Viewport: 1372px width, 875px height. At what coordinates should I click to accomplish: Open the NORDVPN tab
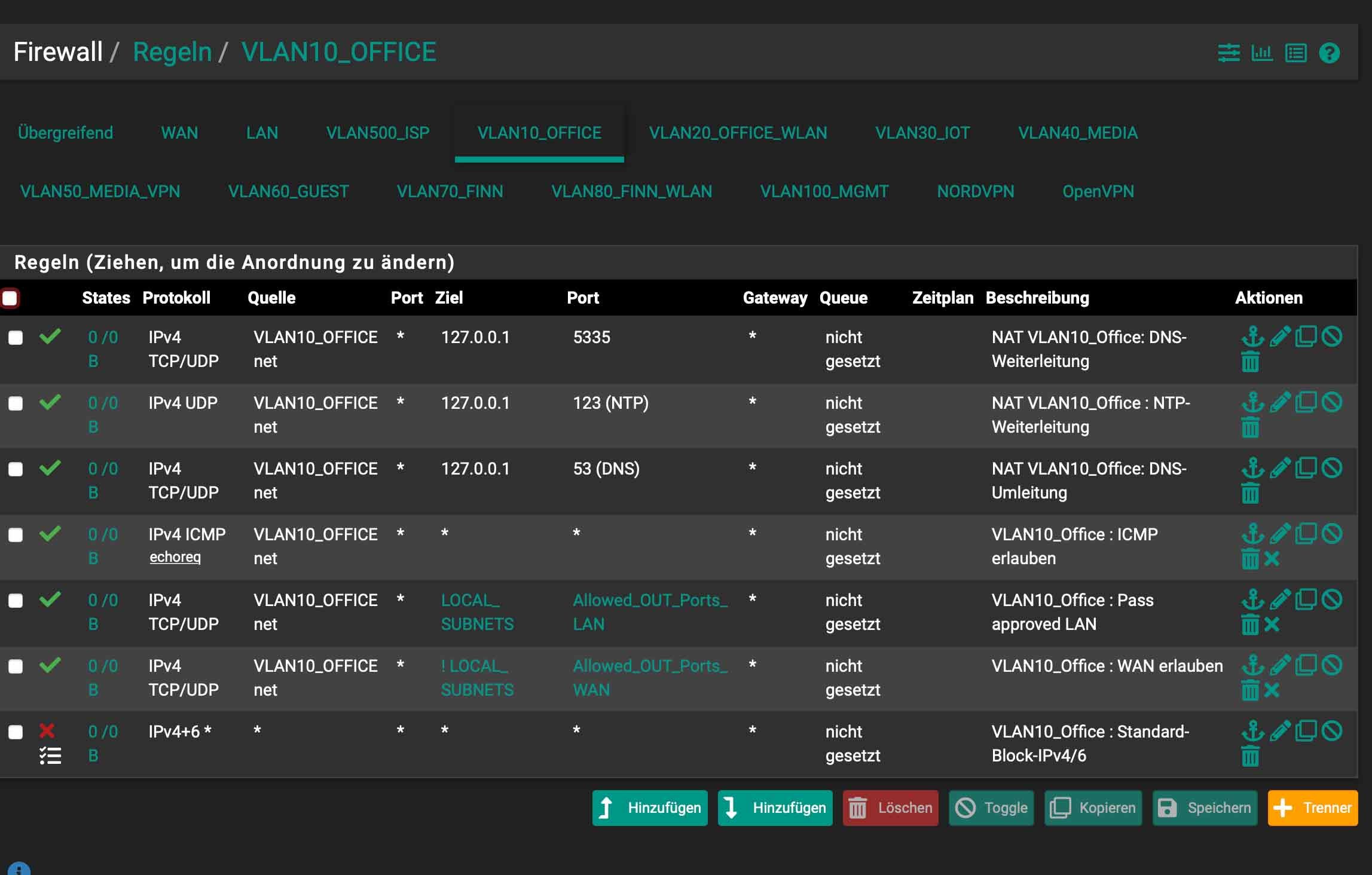[976, 191]
